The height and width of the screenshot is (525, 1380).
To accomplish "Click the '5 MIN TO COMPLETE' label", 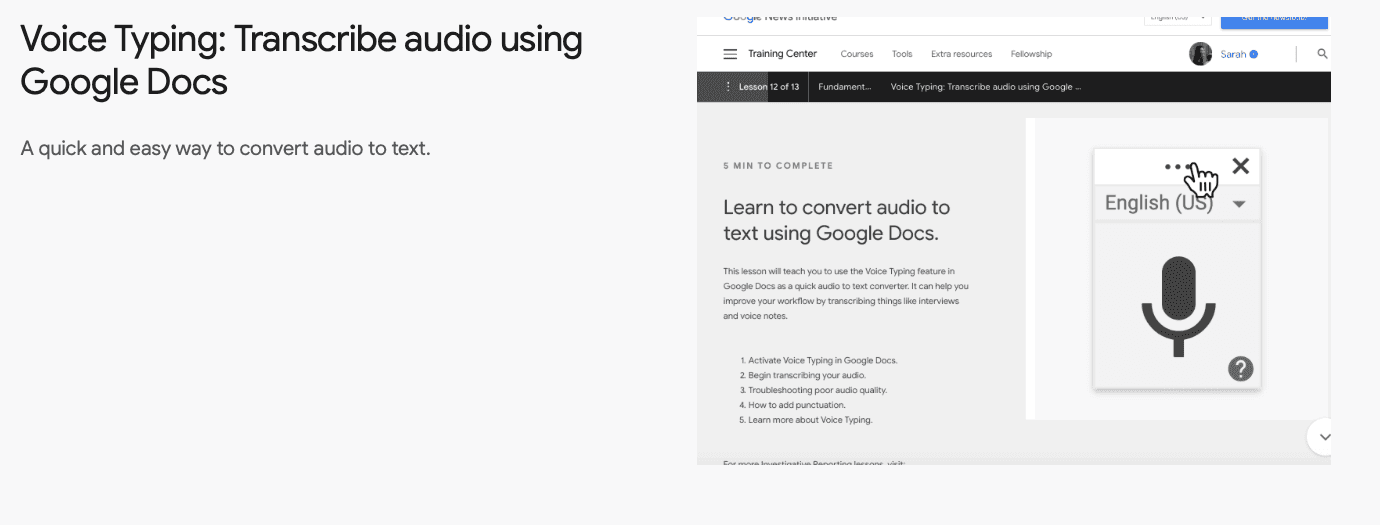I will pos(778,166).
